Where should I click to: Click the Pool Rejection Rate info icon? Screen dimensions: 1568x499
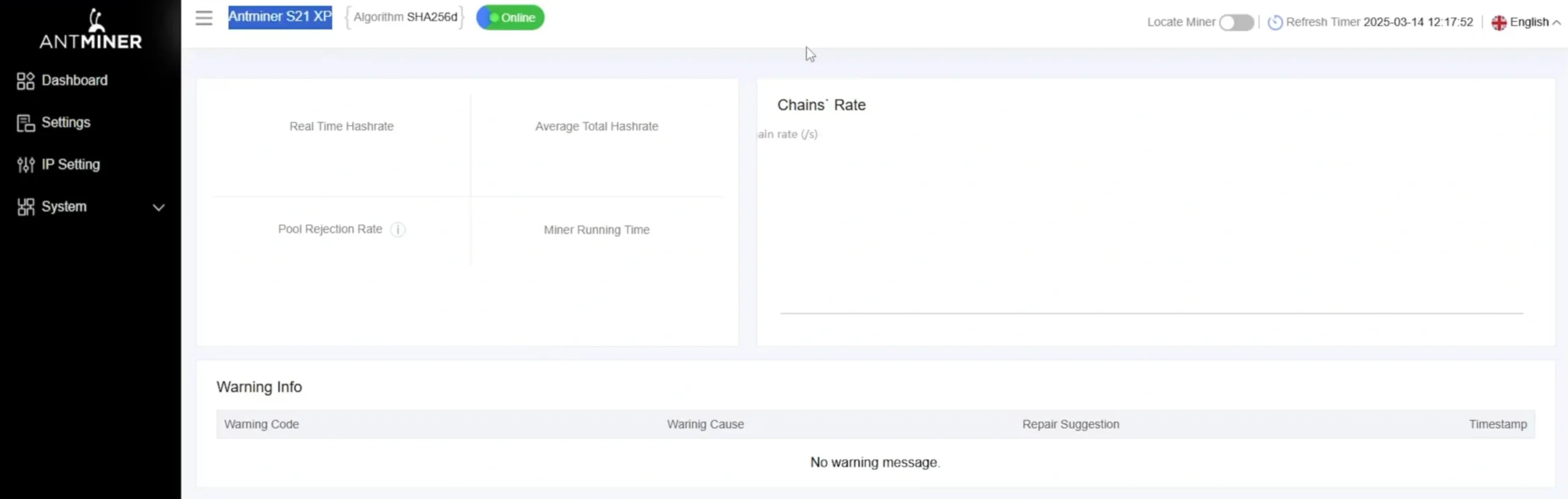click(398, 230)
